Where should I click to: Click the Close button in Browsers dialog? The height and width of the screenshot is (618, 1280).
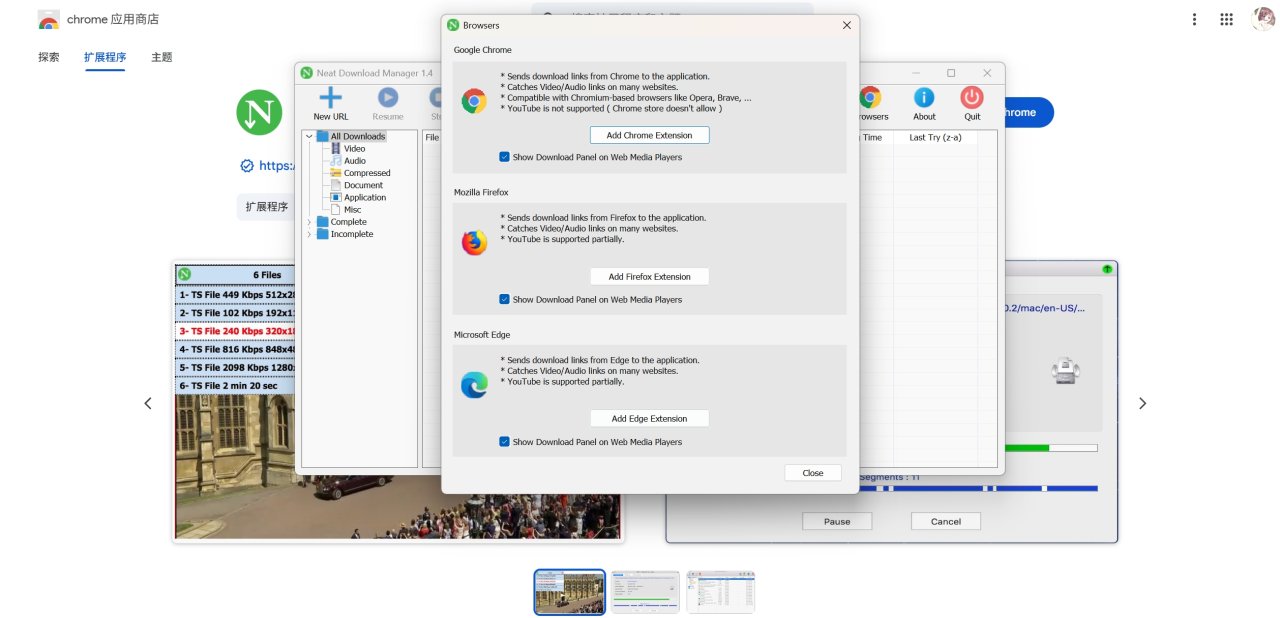coord(813,473)
